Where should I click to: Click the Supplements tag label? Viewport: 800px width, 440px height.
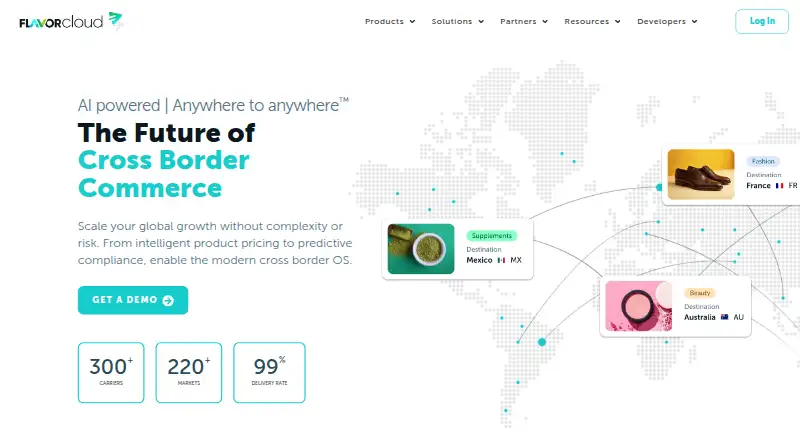[x=491, y=236]
